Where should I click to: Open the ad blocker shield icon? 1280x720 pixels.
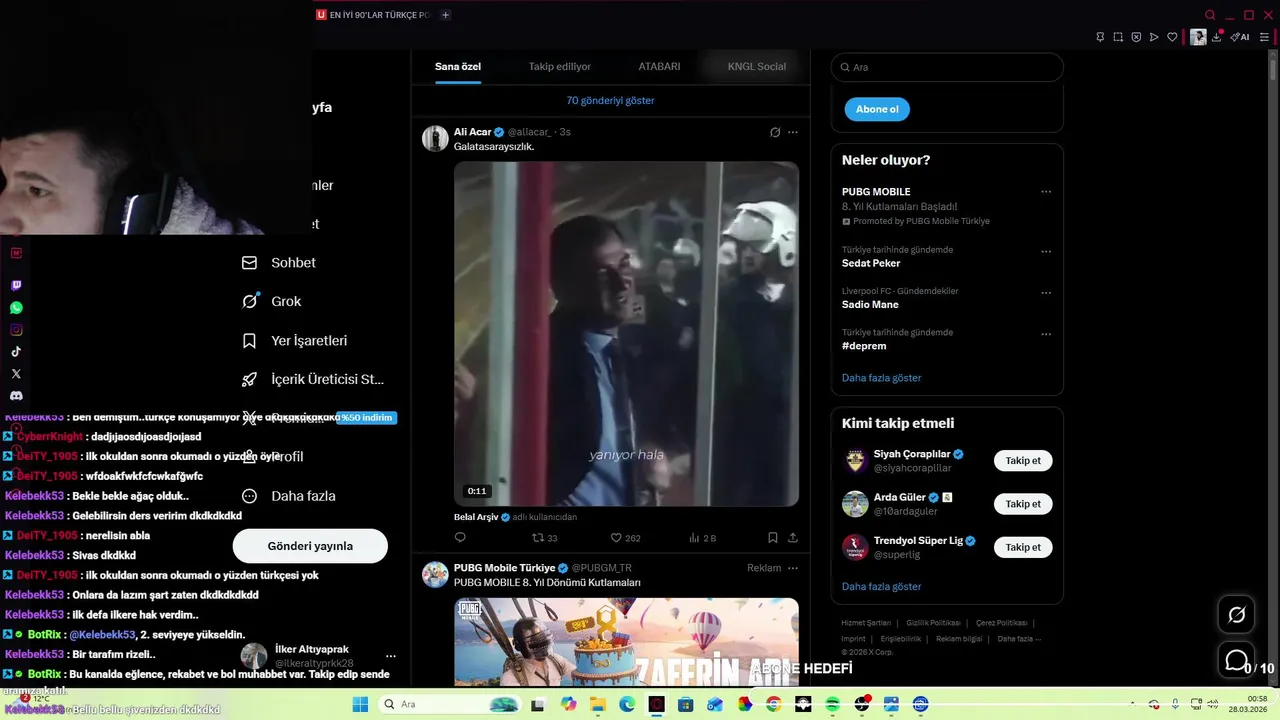[x=1136, y=37]
